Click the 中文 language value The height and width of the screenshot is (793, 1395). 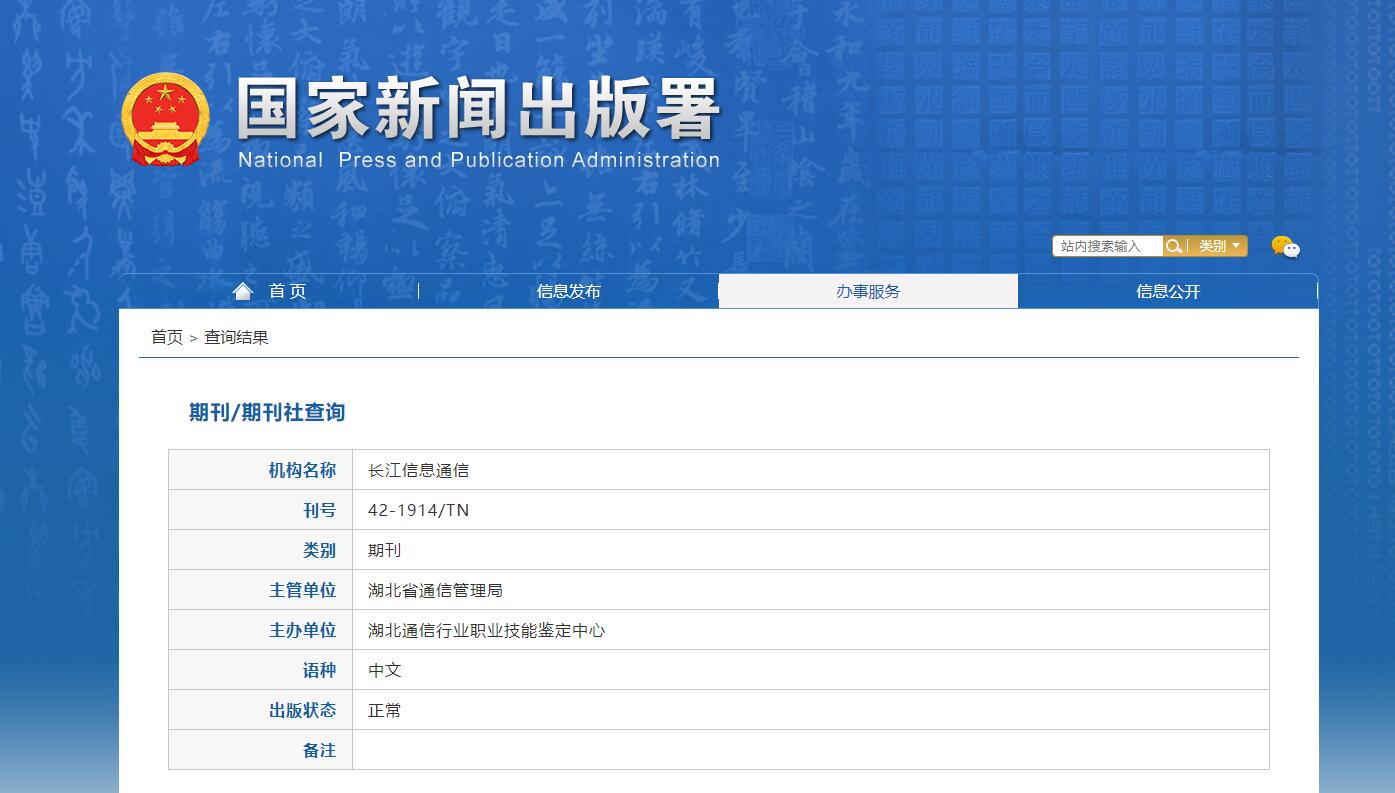coord(384,670)
